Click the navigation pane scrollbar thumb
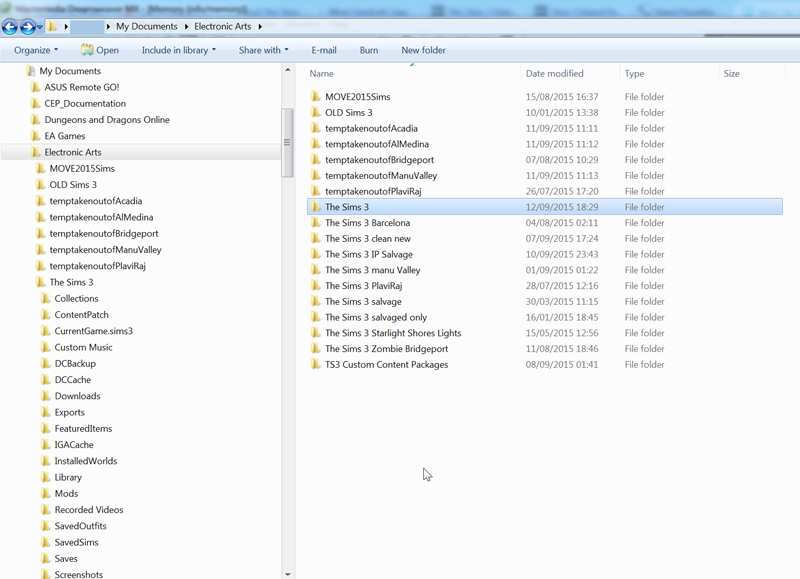Viewport: 800px width, 579px height. pyautogui.click(x=288, y=143)
